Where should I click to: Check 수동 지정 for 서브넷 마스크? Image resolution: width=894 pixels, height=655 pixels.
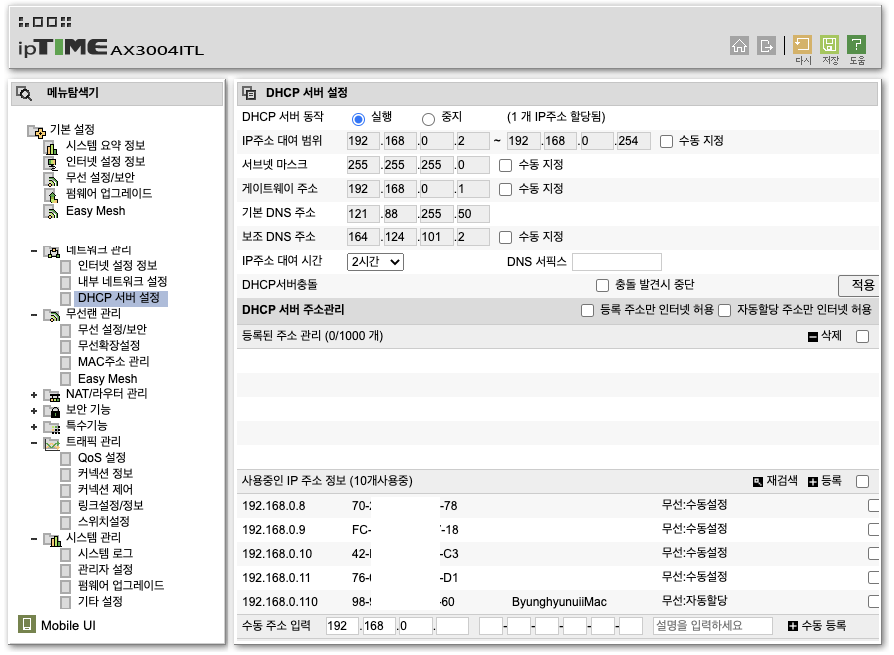[x=505, y=165]
